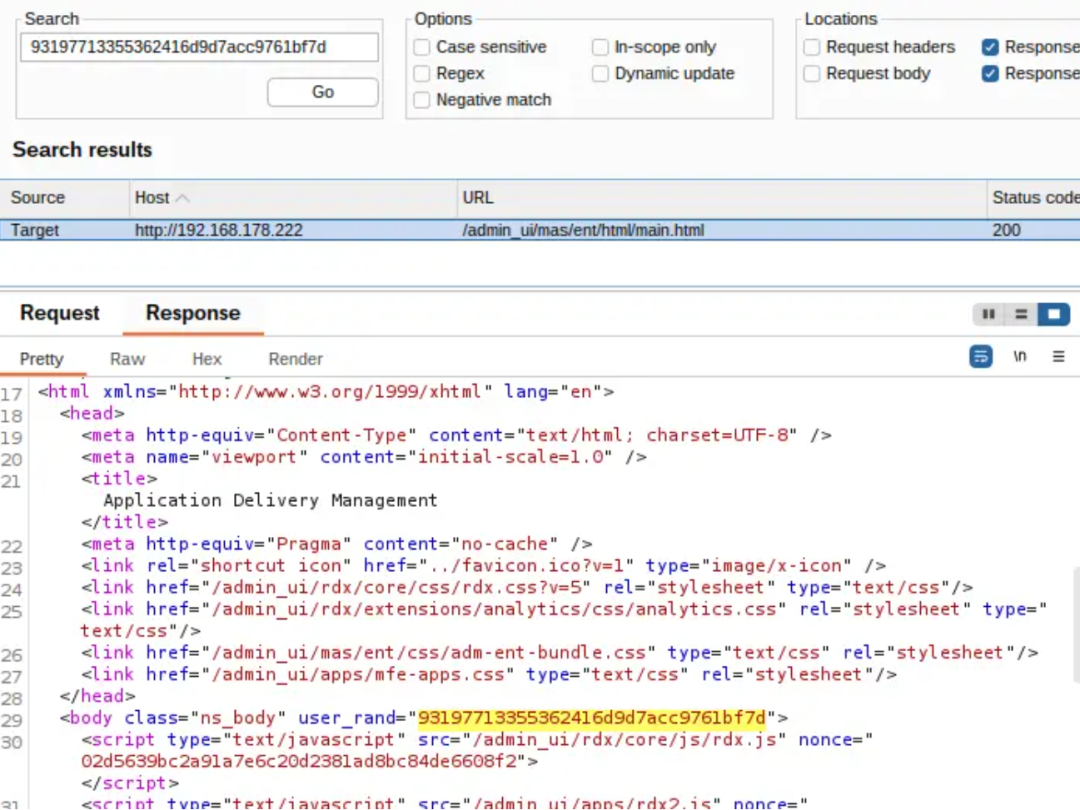The width and height of the screenshot is (1080, 810).
Task: Click the 200 status code cell
Action: [1006, 230]
